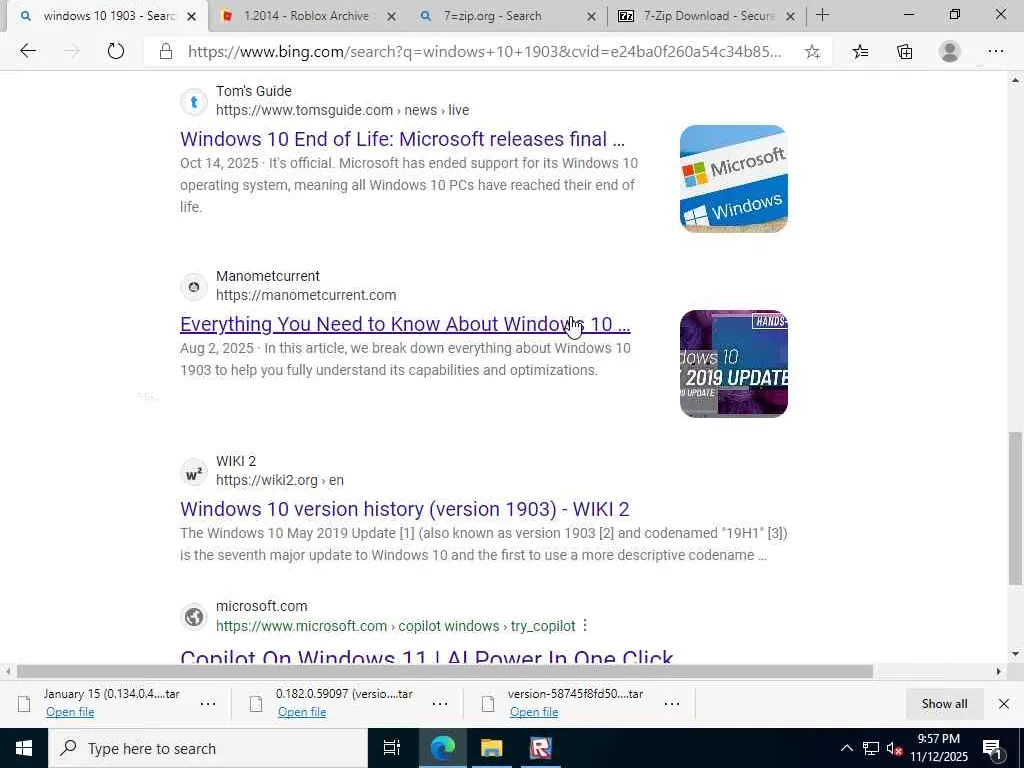Open options for 0.182.0.59097 download
This screenshot has height=768, width=1024.
(440, 703)
